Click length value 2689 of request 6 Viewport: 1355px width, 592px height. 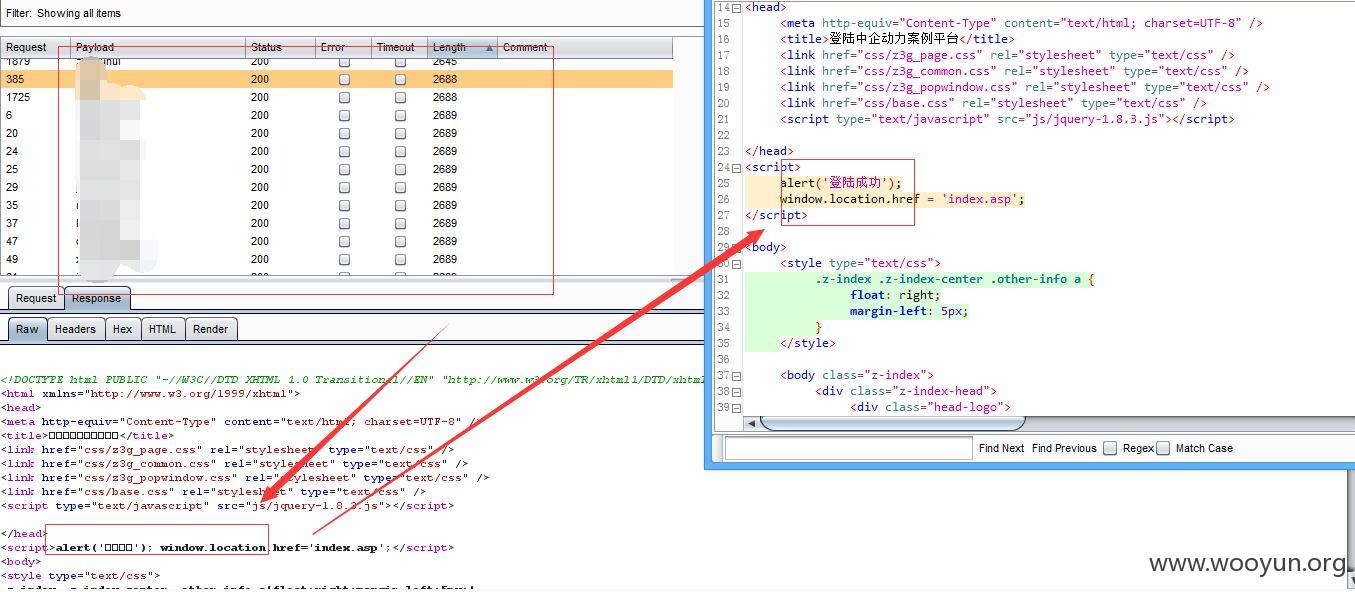(445, 115)
